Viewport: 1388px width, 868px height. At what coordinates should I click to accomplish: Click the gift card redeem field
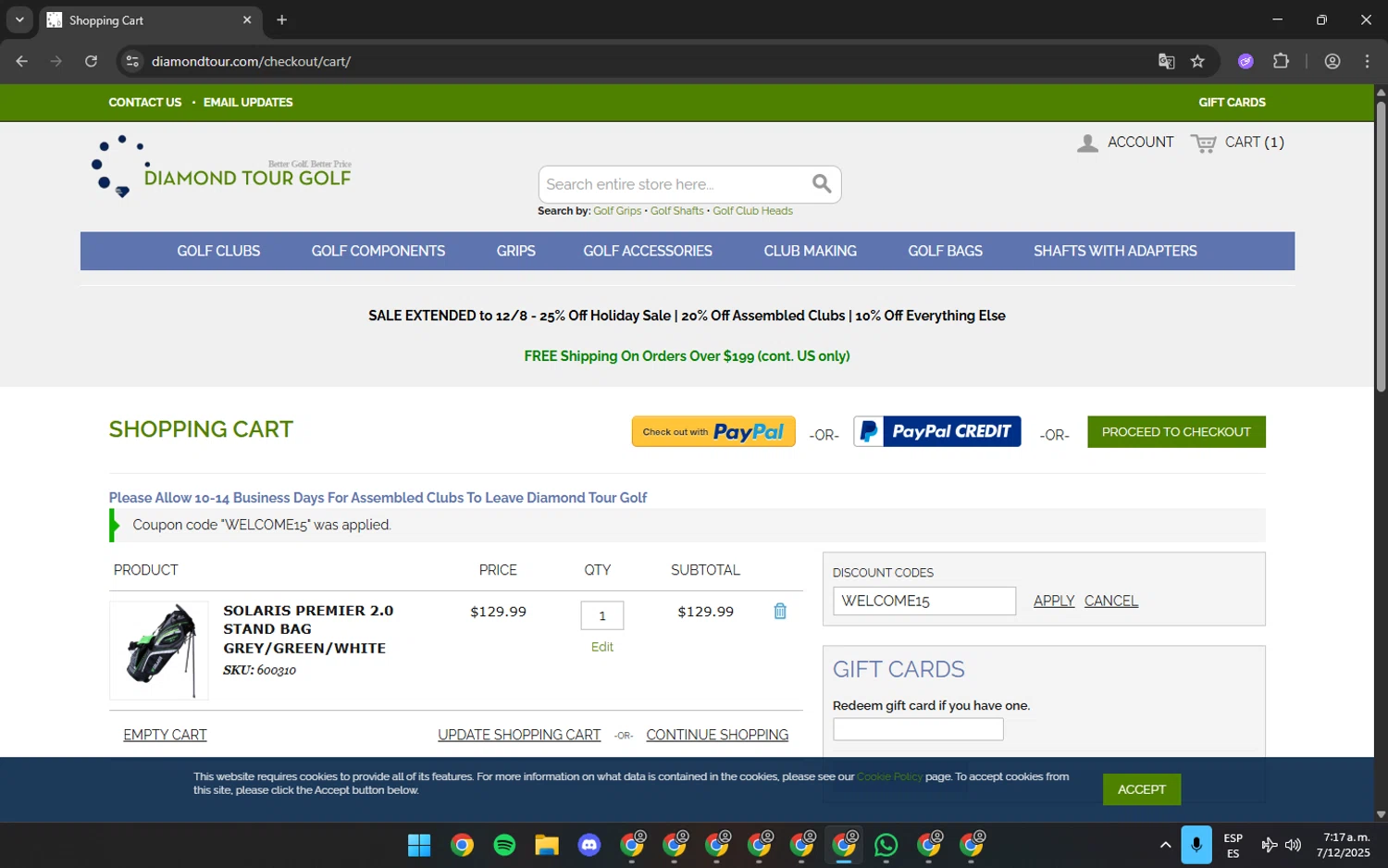pos(918,729)
